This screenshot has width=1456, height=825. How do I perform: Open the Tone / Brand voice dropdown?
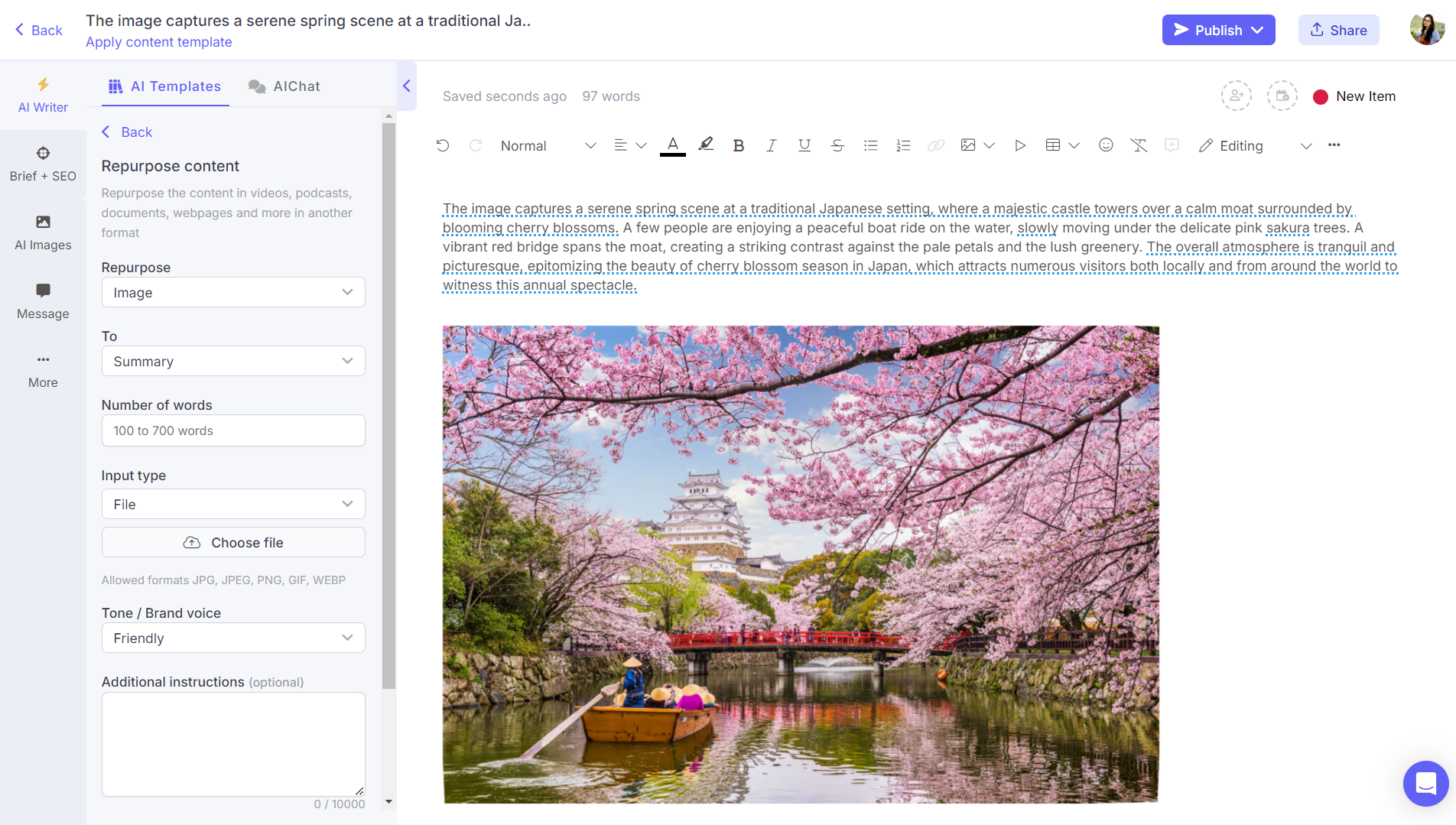(232, 638)
